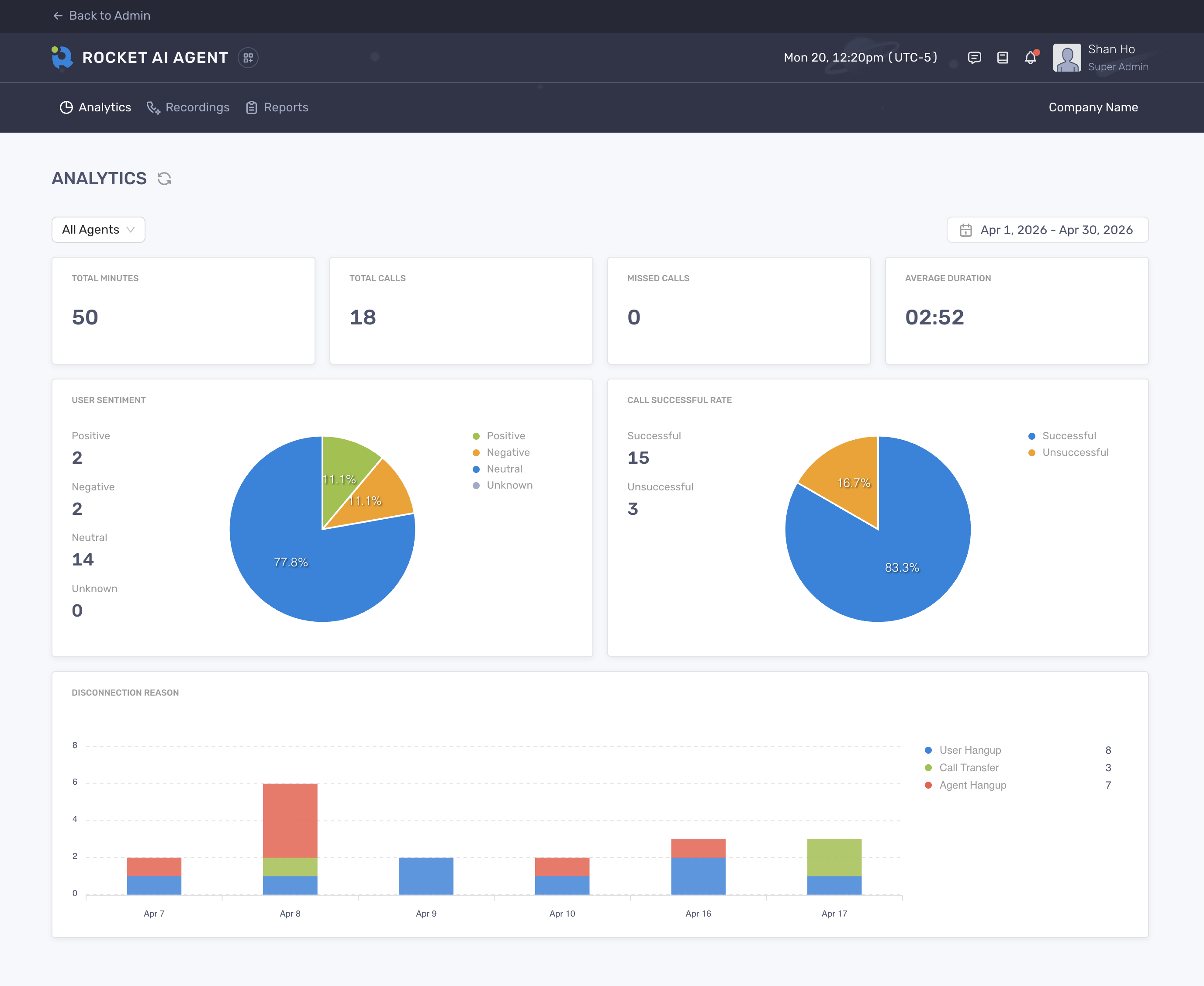Toggle Call Transfer in disconnection legend

[968, 767]
